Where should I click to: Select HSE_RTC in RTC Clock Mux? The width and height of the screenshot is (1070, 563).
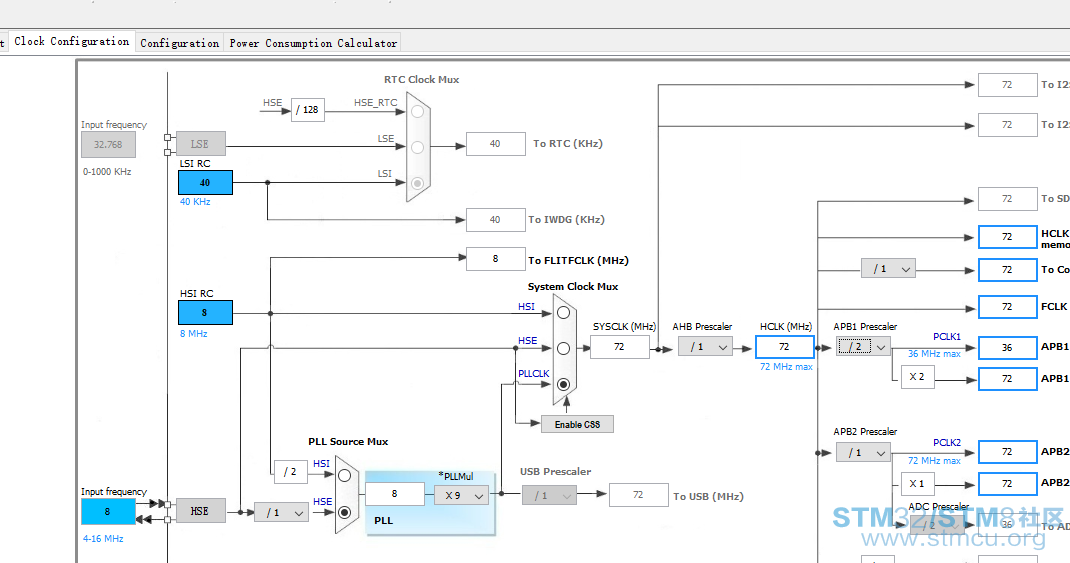pyautogui.click(x=418, y=111)
